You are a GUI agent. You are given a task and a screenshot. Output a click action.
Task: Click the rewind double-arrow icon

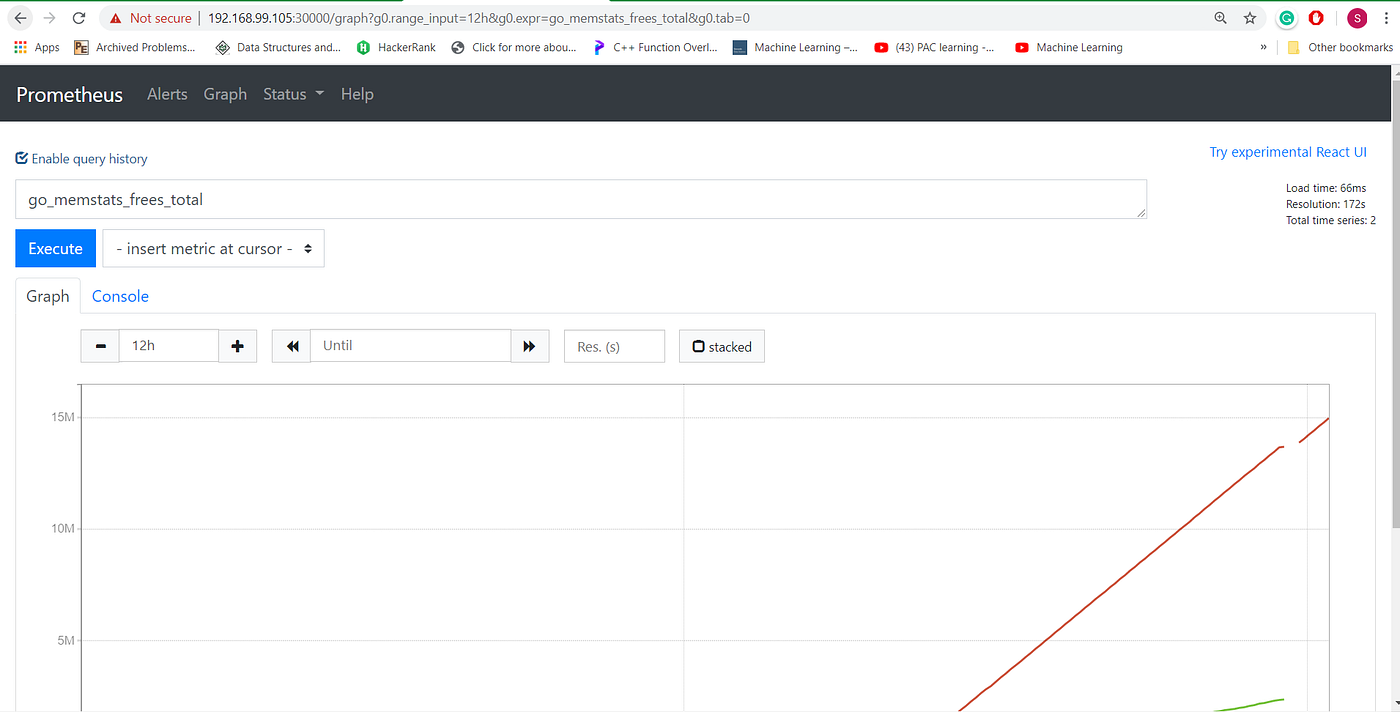(290, 345)
